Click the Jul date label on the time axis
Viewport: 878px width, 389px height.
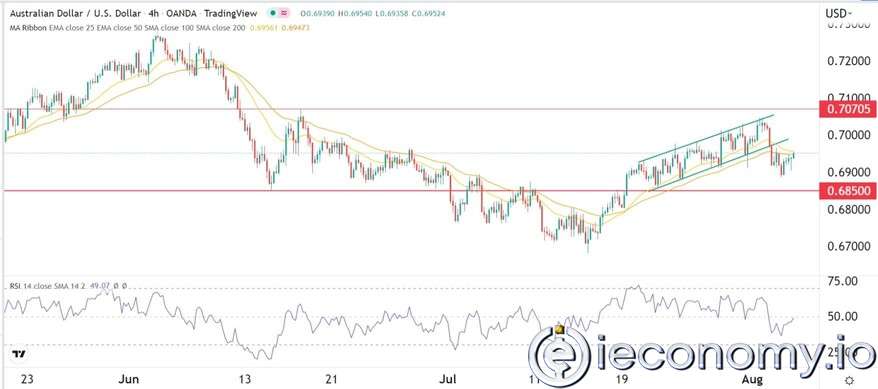pos(447,379)
